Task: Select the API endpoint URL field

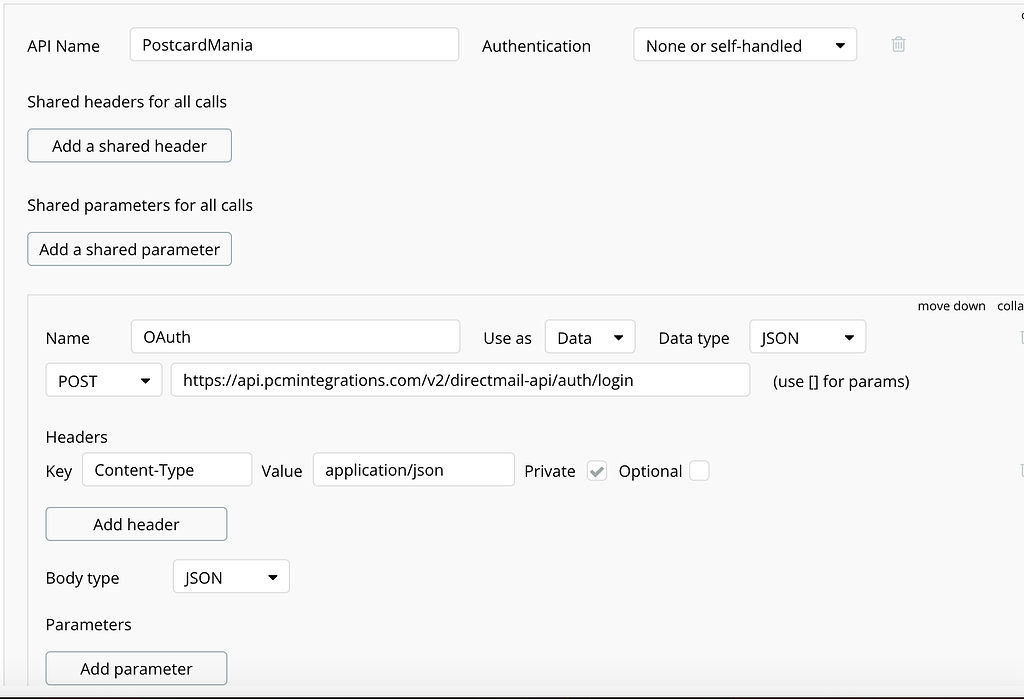Action: (460, 380)
